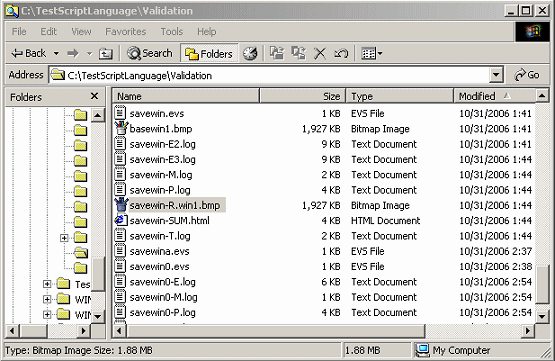
Task: Select savewin.evs file icon
Action: pos(120,113)
